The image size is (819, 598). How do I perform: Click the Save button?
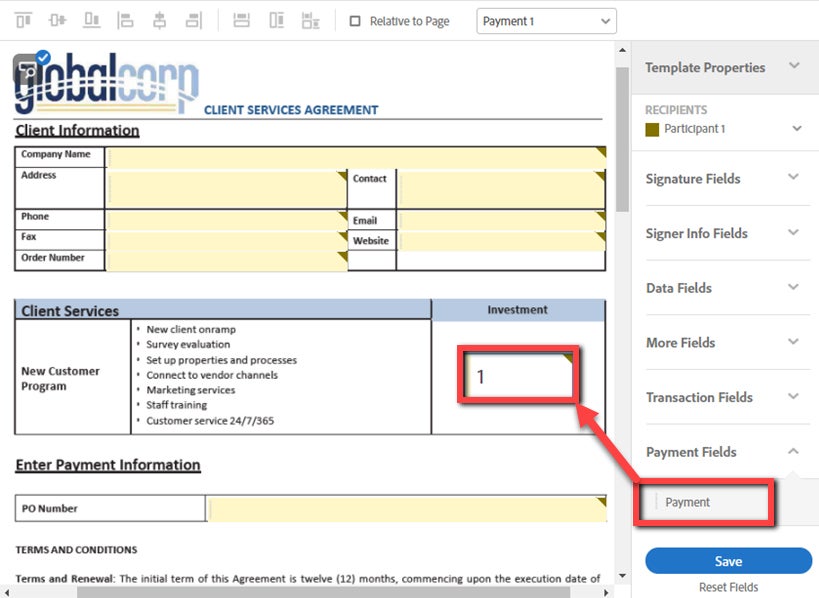728,561
